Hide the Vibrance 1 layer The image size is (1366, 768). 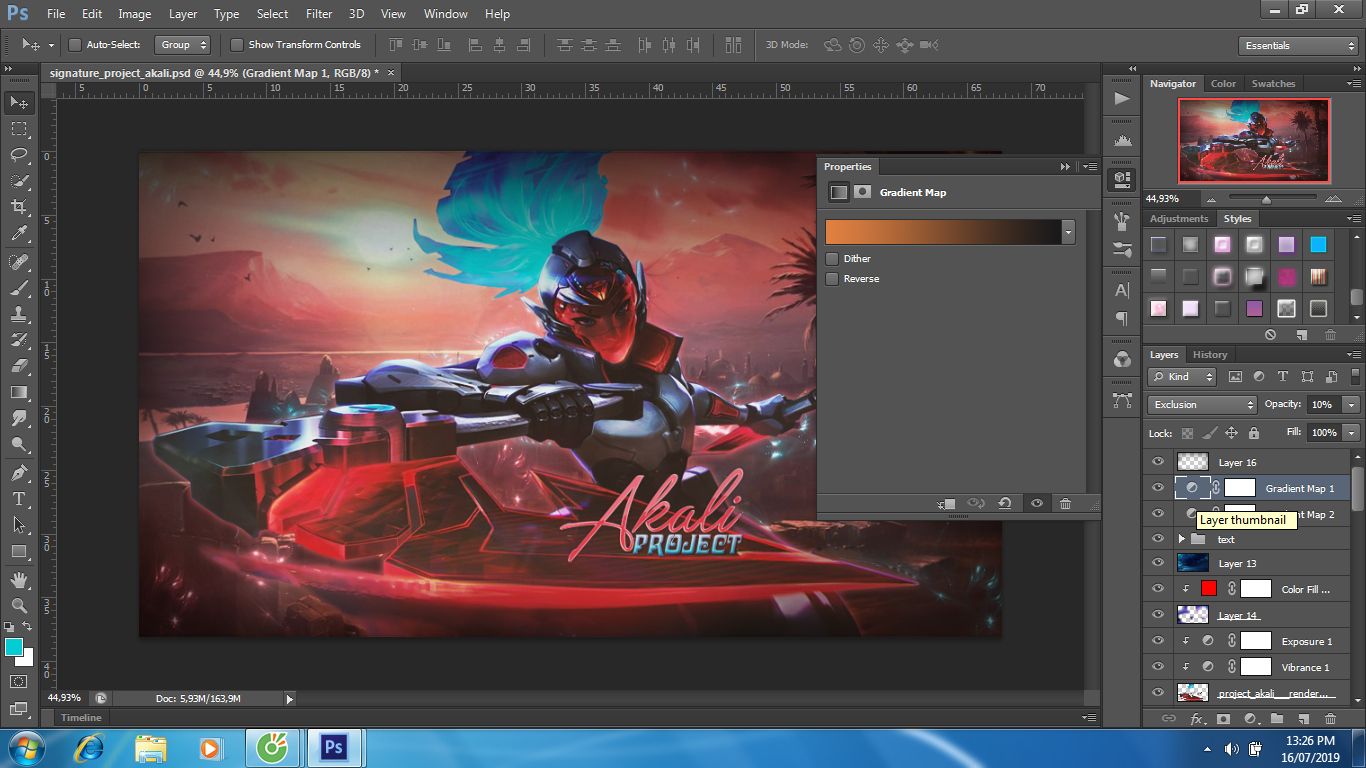point(1158,667)
